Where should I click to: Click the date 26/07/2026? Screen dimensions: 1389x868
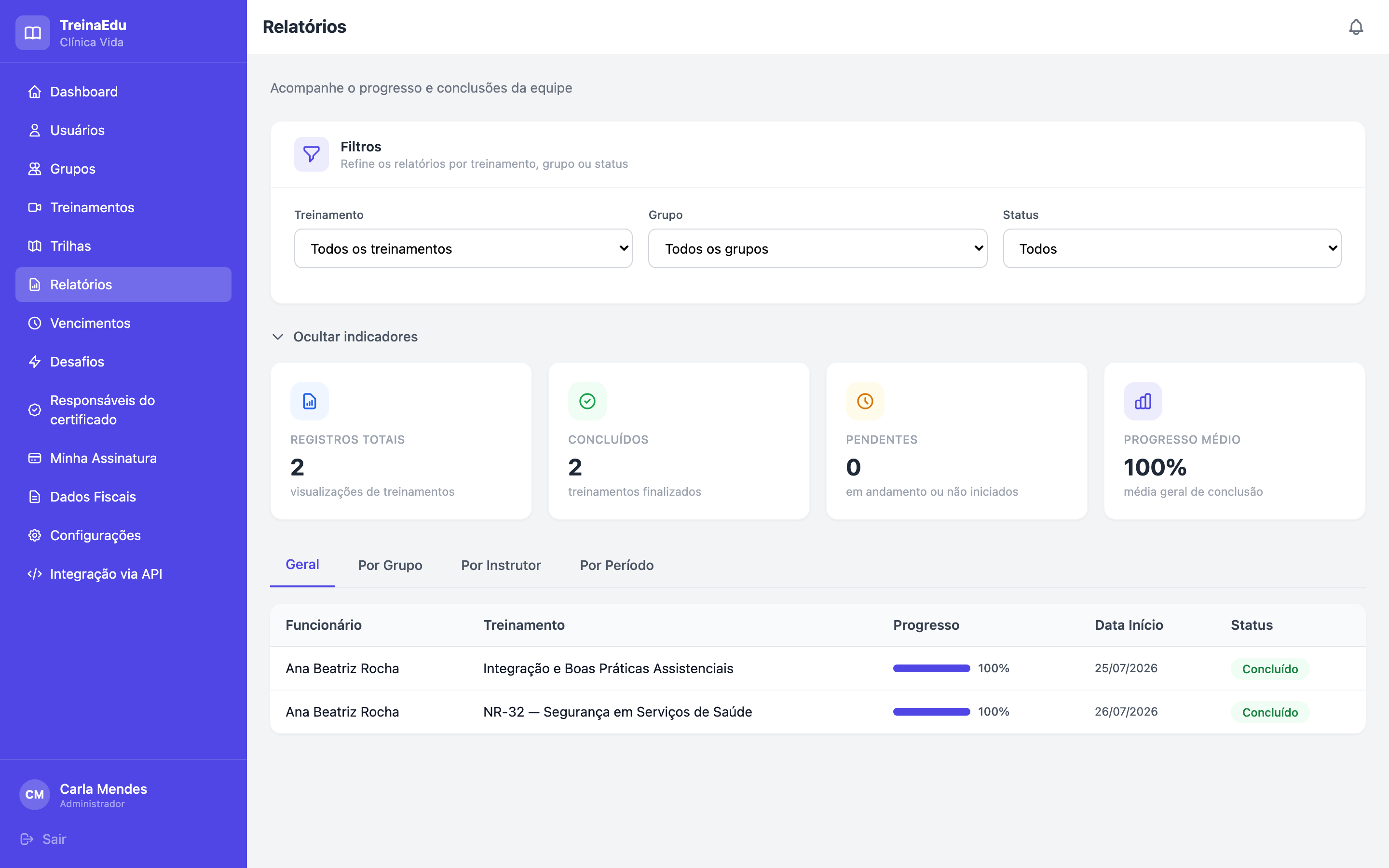1126,712
